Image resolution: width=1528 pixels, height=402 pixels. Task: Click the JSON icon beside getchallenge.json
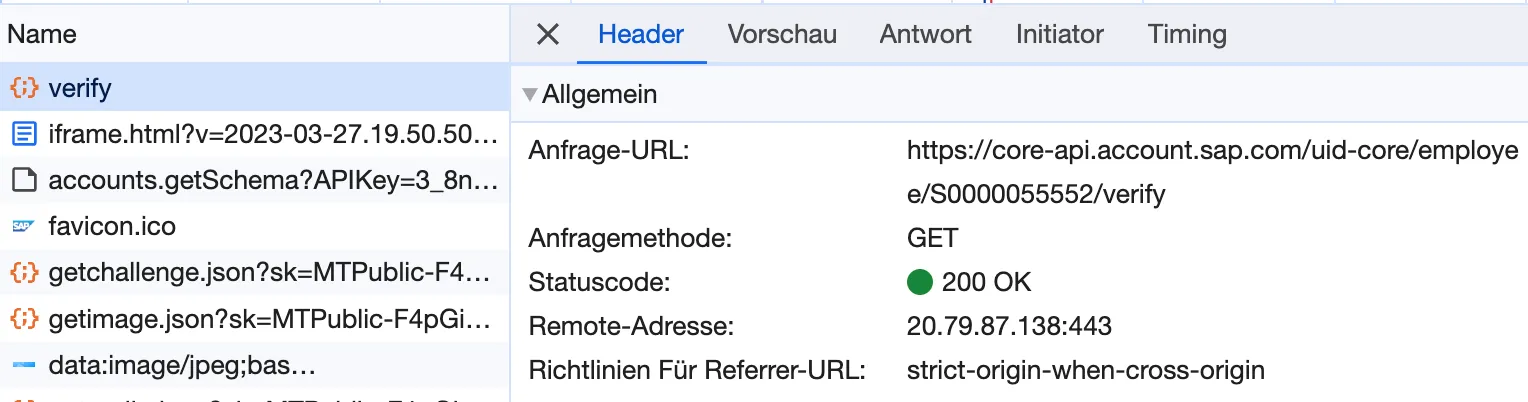24,273
